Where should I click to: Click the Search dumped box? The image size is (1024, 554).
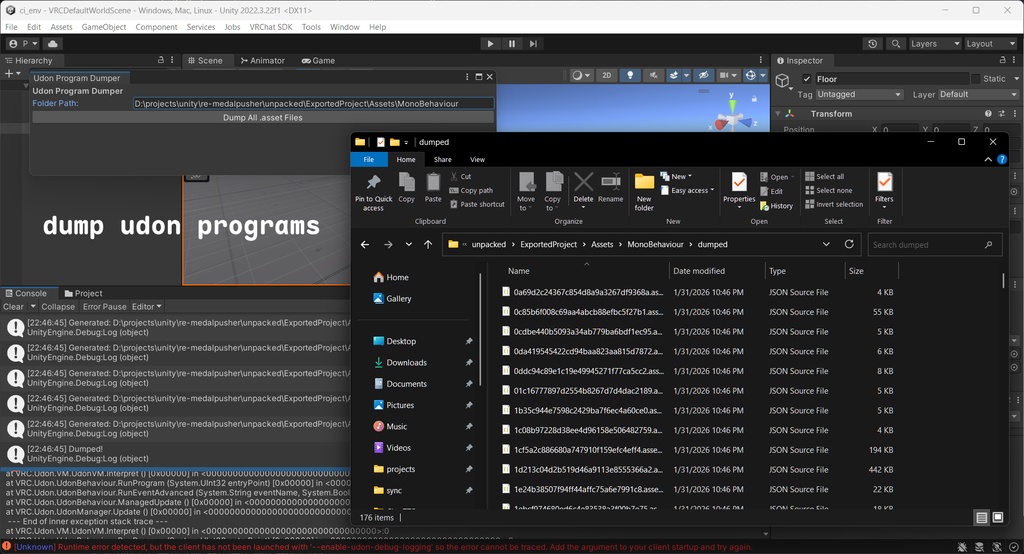(934, 244)
